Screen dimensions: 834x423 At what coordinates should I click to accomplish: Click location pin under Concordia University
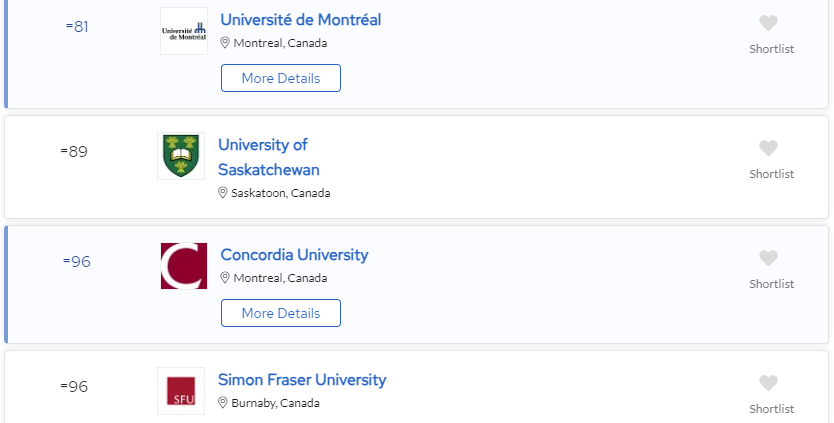coord(225,278)
